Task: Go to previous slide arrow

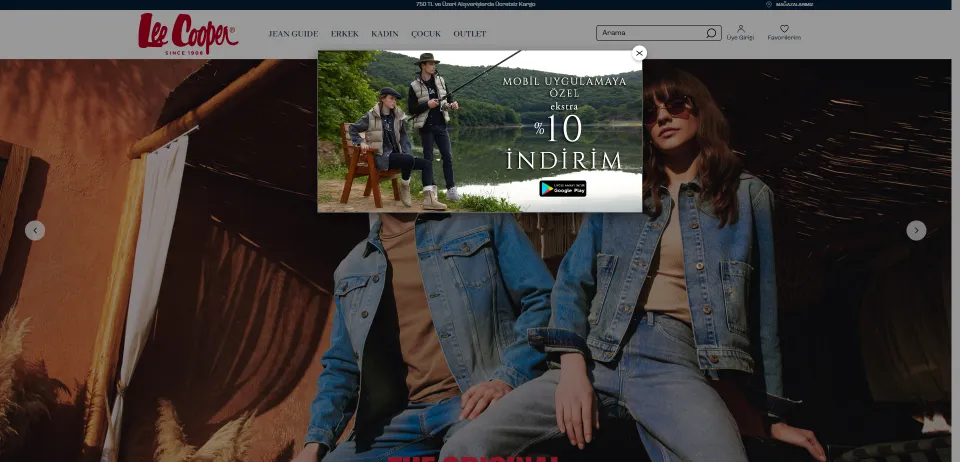Action: click(x=35, y=231)
